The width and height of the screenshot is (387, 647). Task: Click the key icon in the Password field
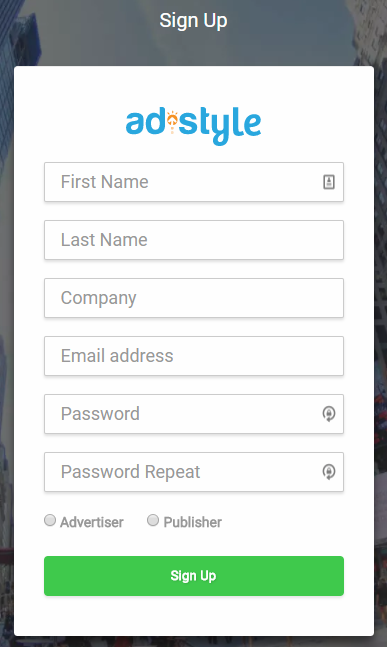pyautogui.click(x=329, y=414)
